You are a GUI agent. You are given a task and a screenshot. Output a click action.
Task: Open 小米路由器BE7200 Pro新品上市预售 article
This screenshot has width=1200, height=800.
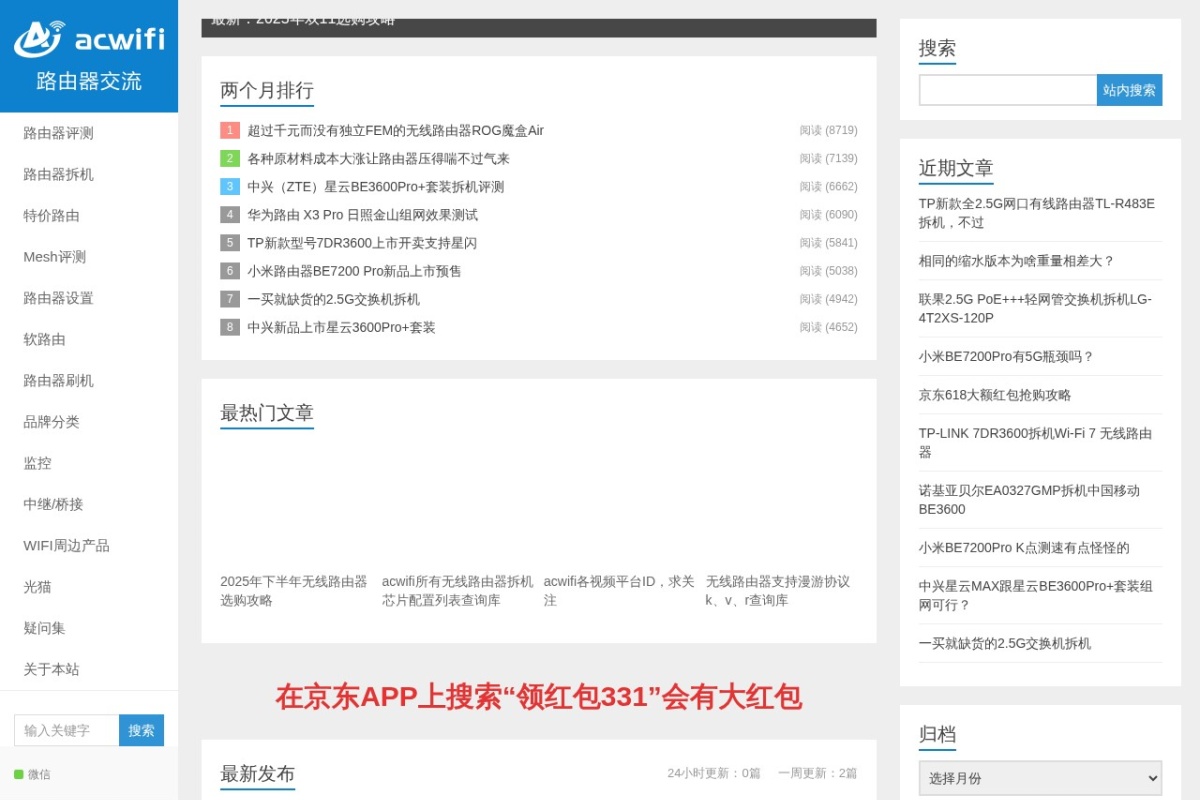[x=355, y=270]
